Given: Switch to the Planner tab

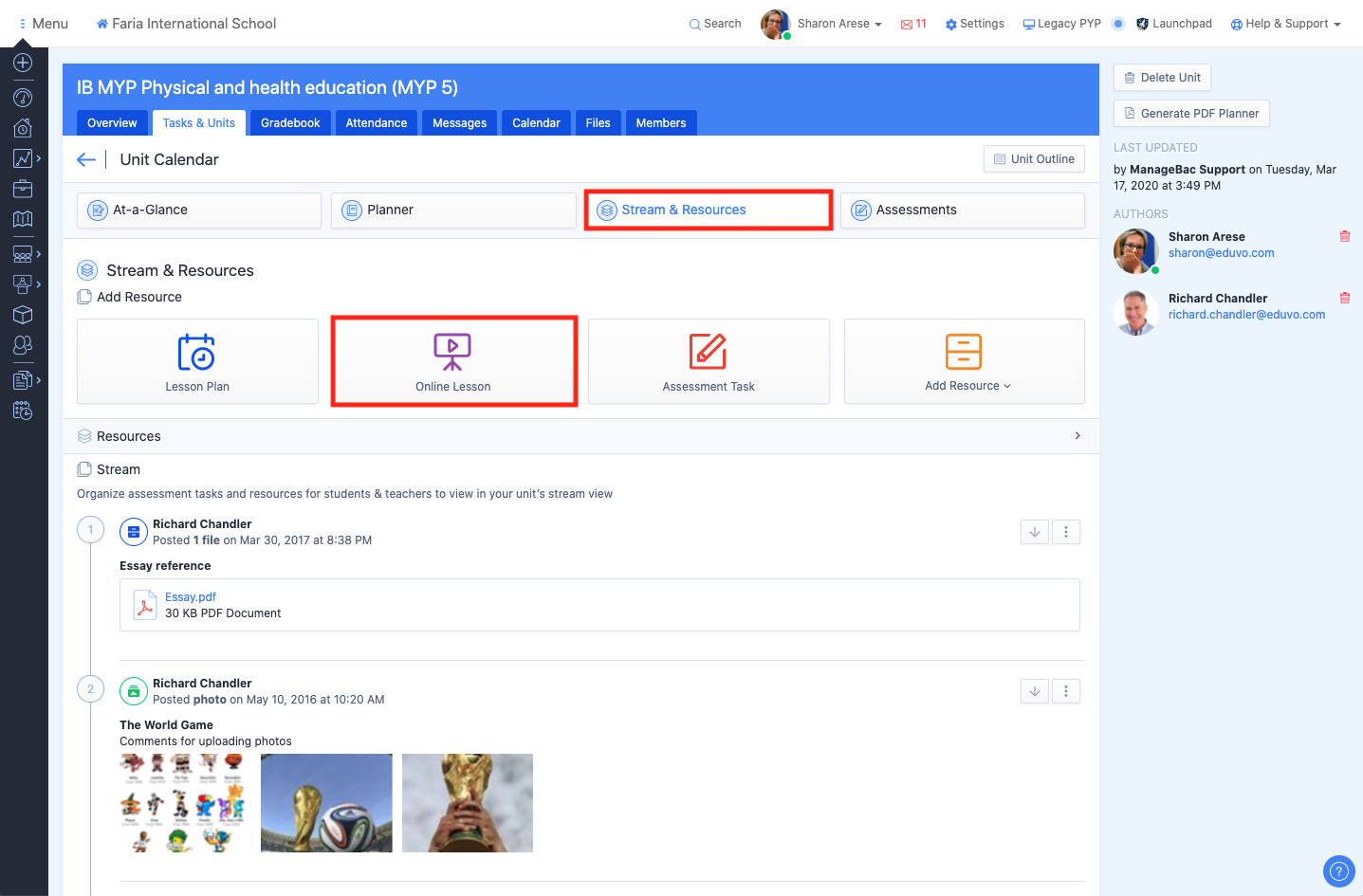Looking at the screenshot, I should pyautogui.click(x=453, y=210).
